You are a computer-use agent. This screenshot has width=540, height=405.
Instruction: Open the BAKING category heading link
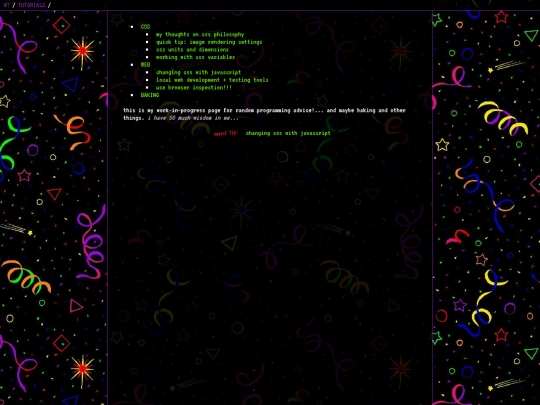tap(150, 95)
